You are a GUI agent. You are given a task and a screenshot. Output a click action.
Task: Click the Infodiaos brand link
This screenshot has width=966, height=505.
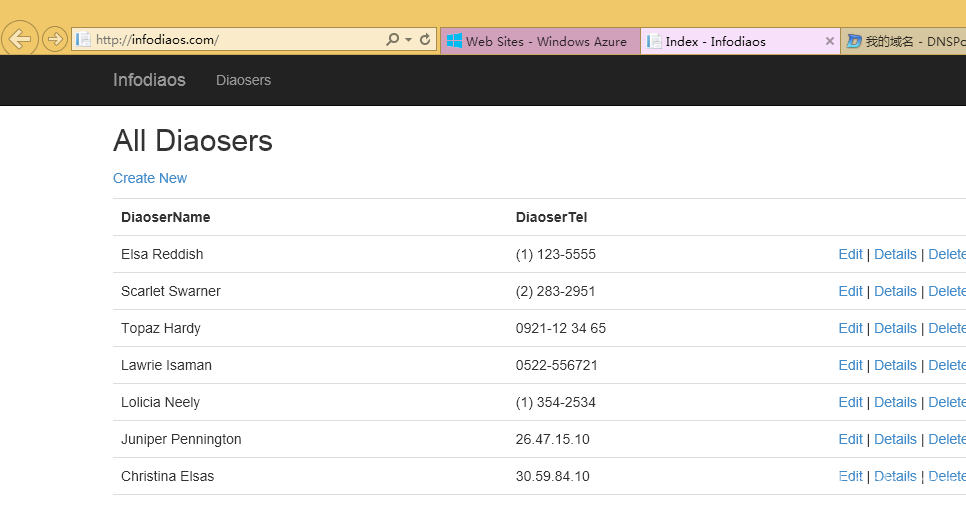149,80
